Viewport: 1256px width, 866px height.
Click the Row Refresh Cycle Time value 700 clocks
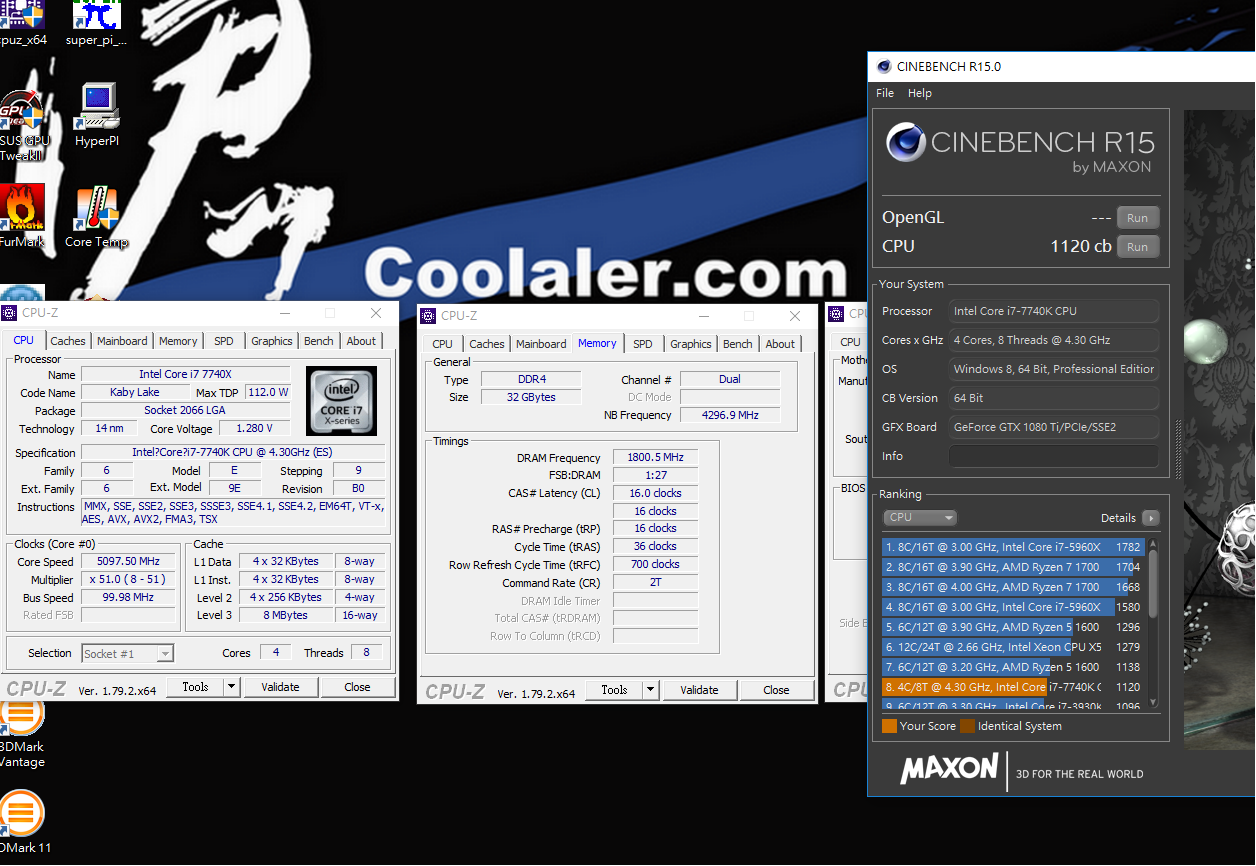(x=655, y=565)
